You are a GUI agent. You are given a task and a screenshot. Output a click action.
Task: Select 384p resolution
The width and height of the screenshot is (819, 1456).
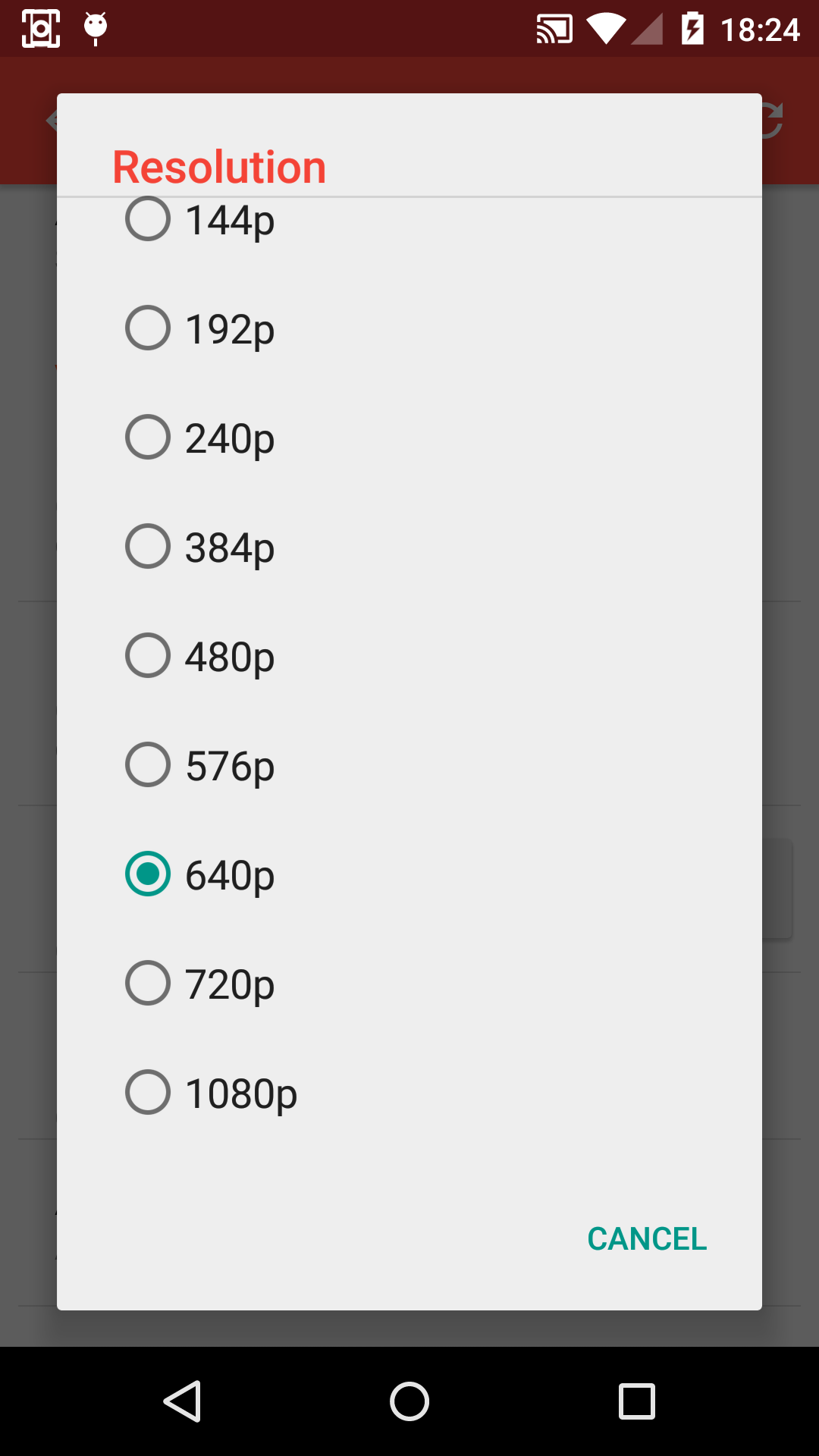pos(148,546)
